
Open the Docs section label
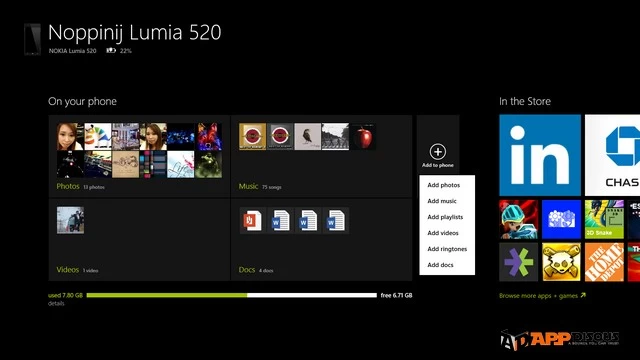pyautogui.click(x=247, y=269)
